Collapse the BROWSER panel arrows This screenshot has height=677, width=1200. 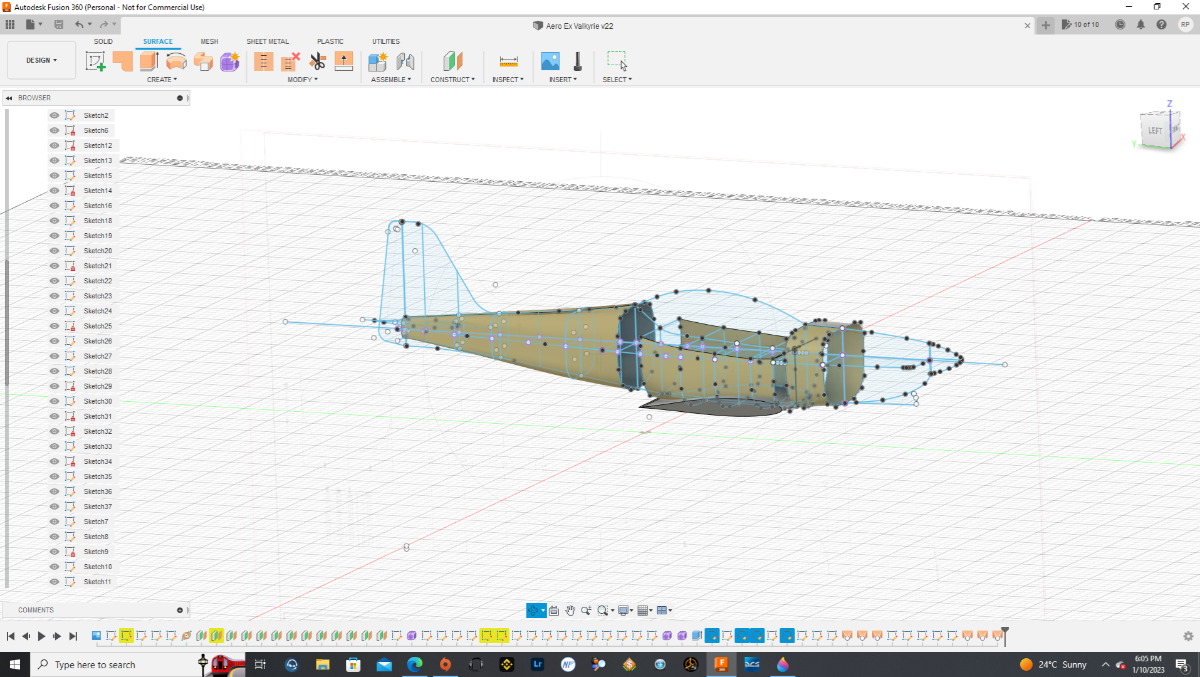(9, 98)
